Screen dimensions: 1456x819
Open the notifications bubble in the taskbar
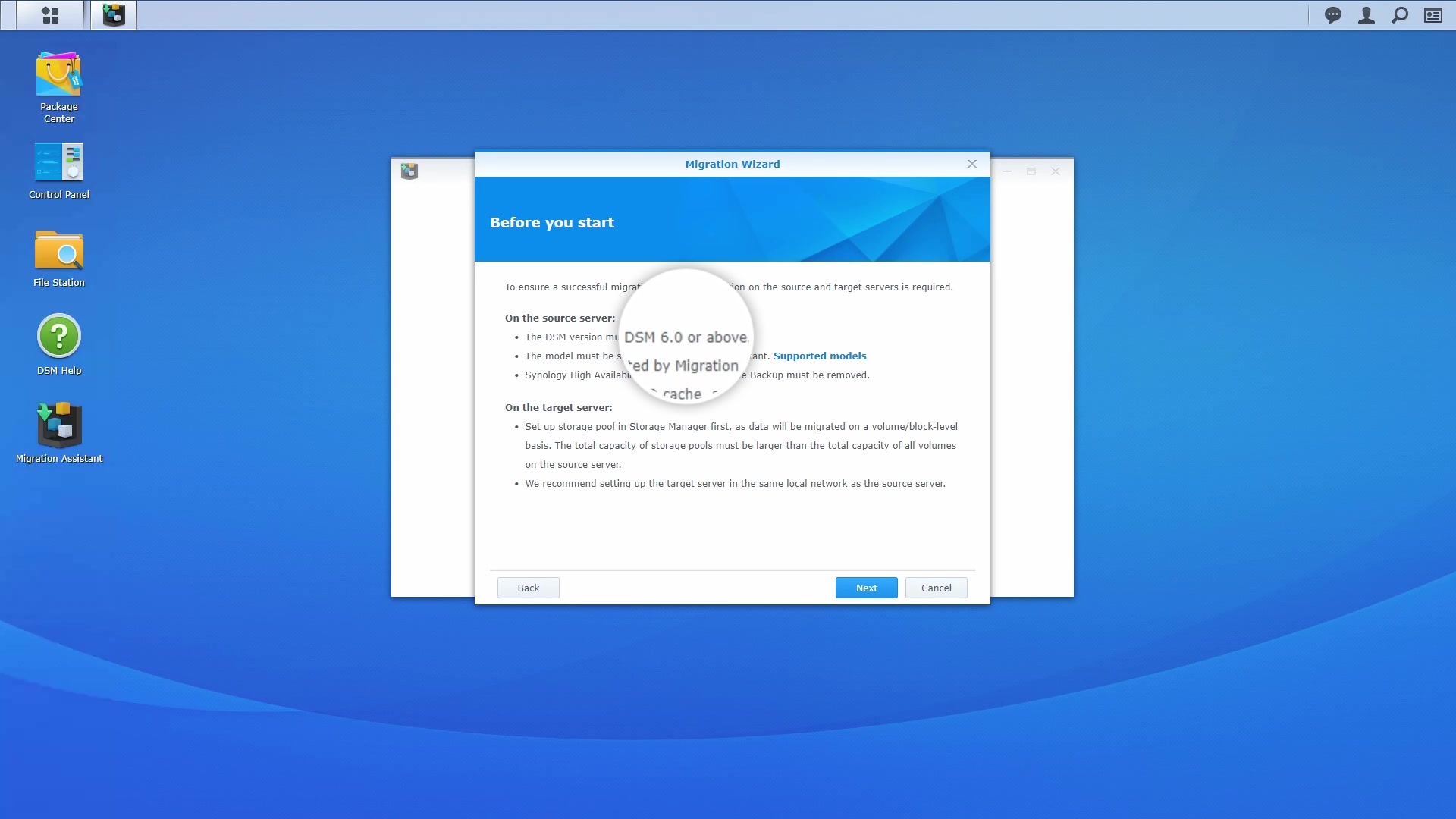[x=1332, y=14]
